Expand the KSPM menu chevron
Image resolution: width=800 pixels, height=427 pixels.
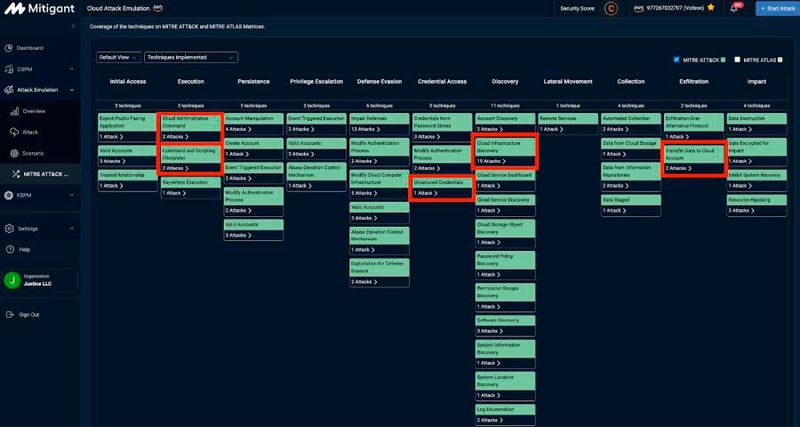pyautogui.click(x=72, y=195)
